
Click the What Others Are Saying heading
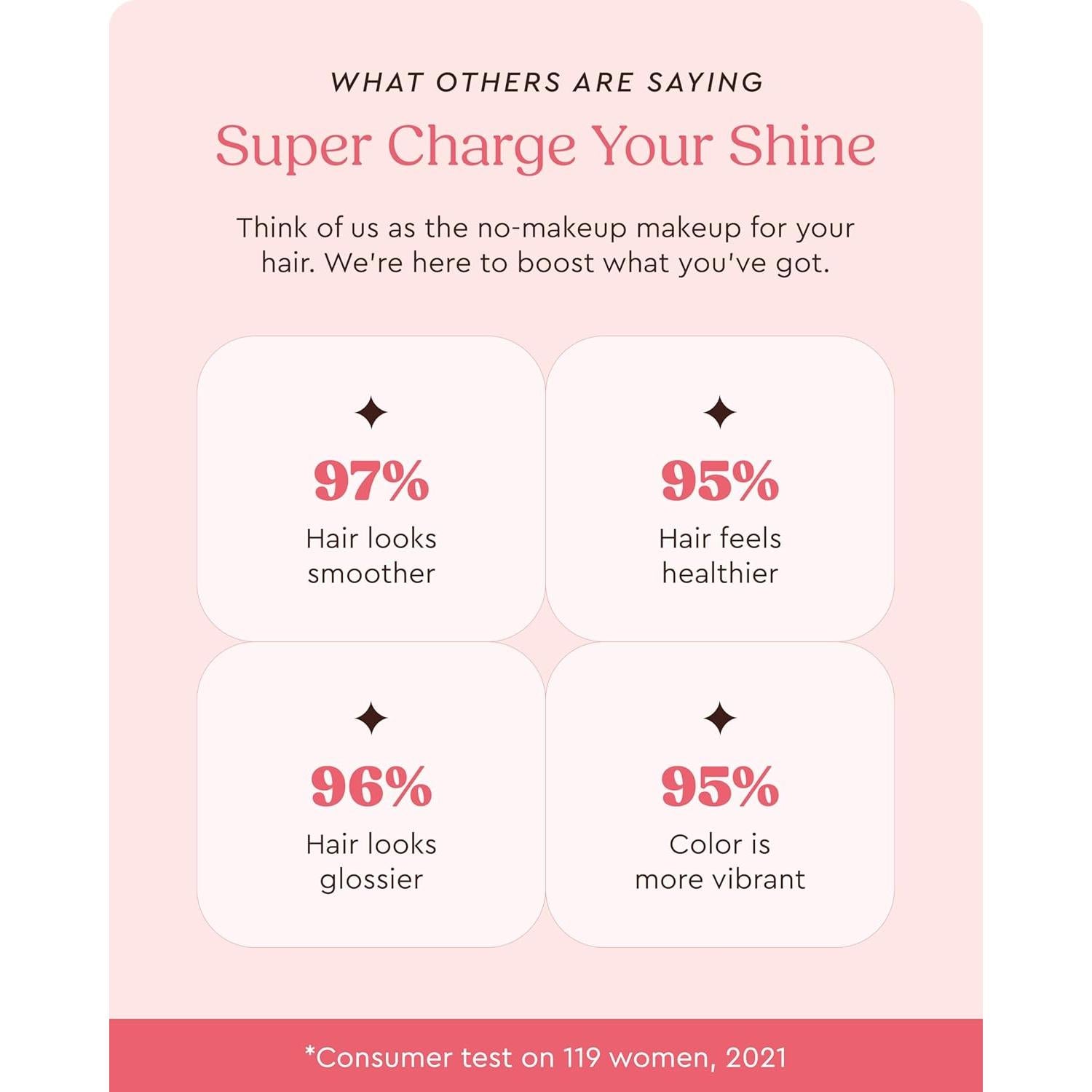tap(546, 82)
